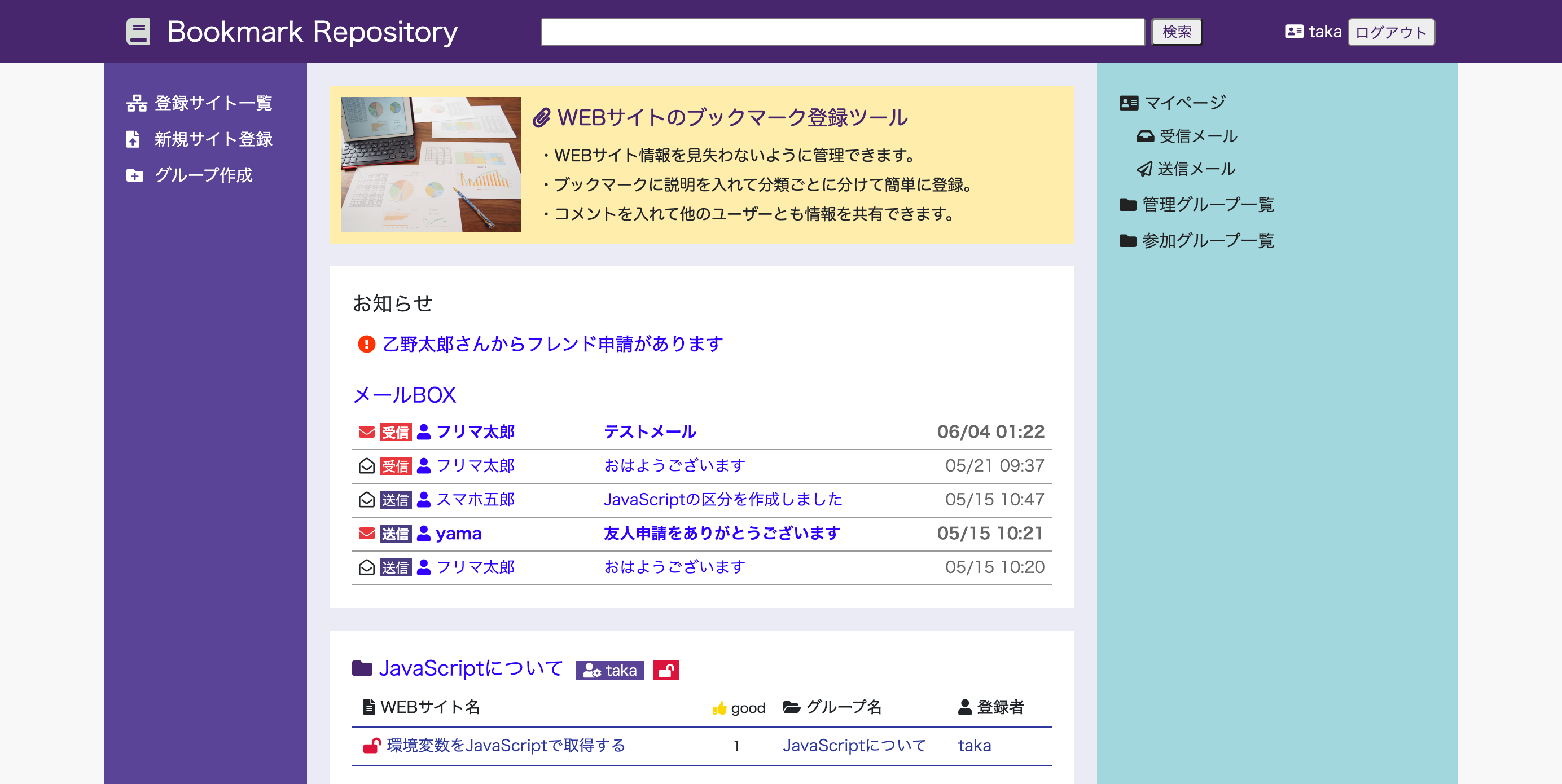The width and height of the screenshot is (1562, 784).
Task: Click the ID card icon beside マイページ
Action: tap(1129, 103)
